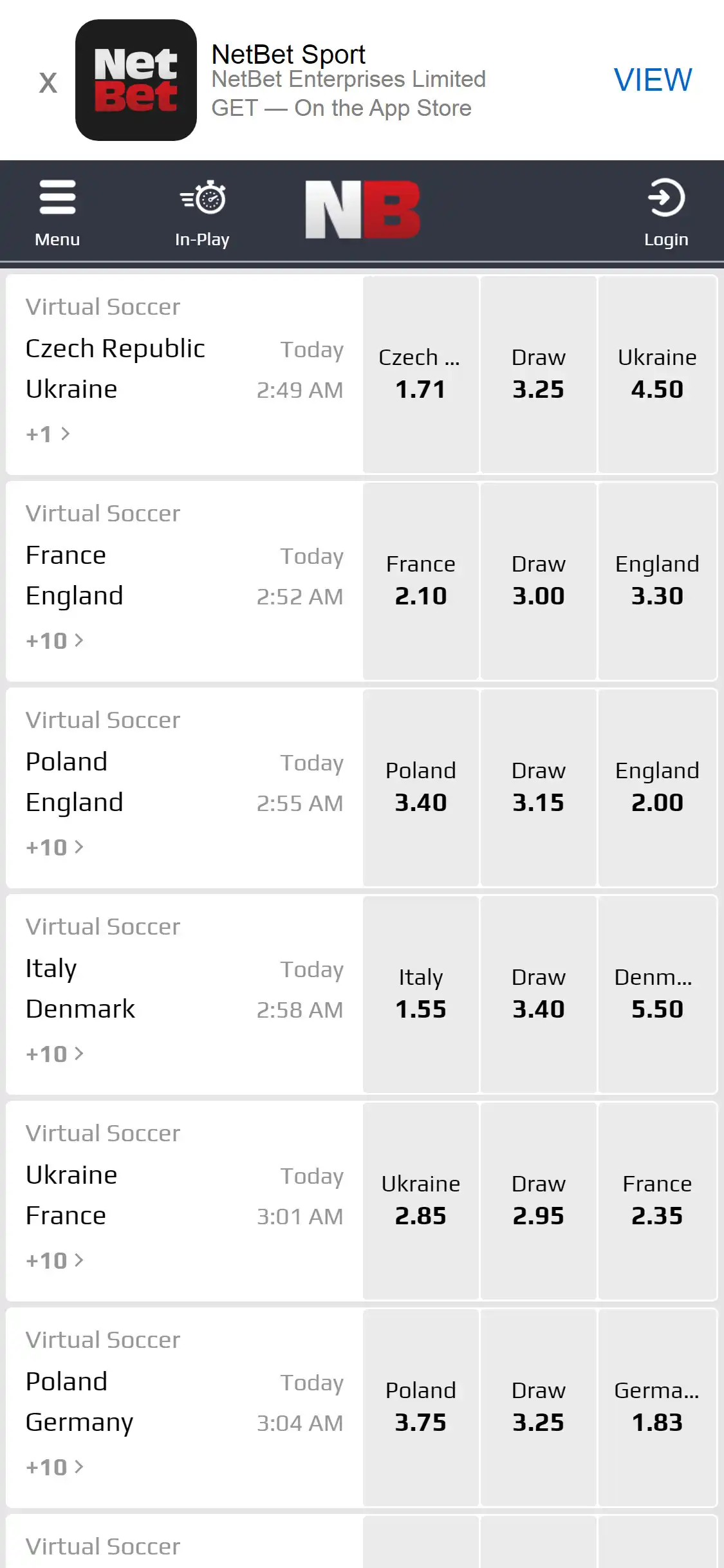
Task: Expand +10 markets for Poland vs Germany
Action: click(55, 1467)
